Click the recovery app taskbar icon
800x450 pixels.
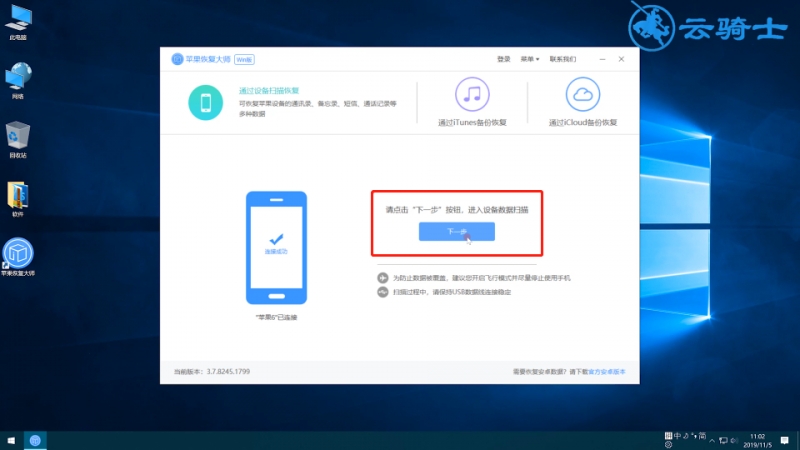tap(35, 440)
